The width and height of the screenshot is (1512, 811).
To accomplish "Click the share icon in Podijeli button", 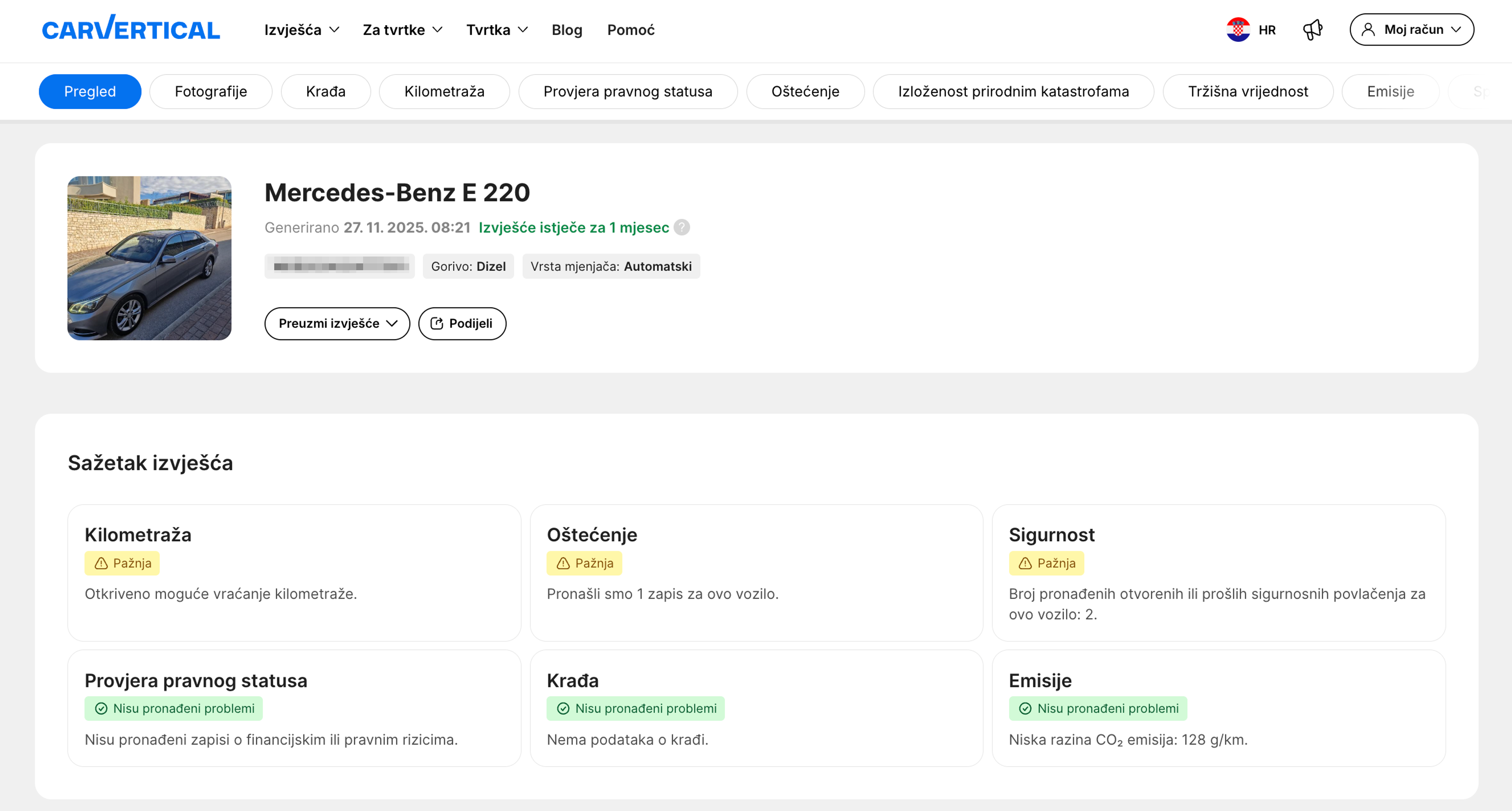I will click(437, 323).
